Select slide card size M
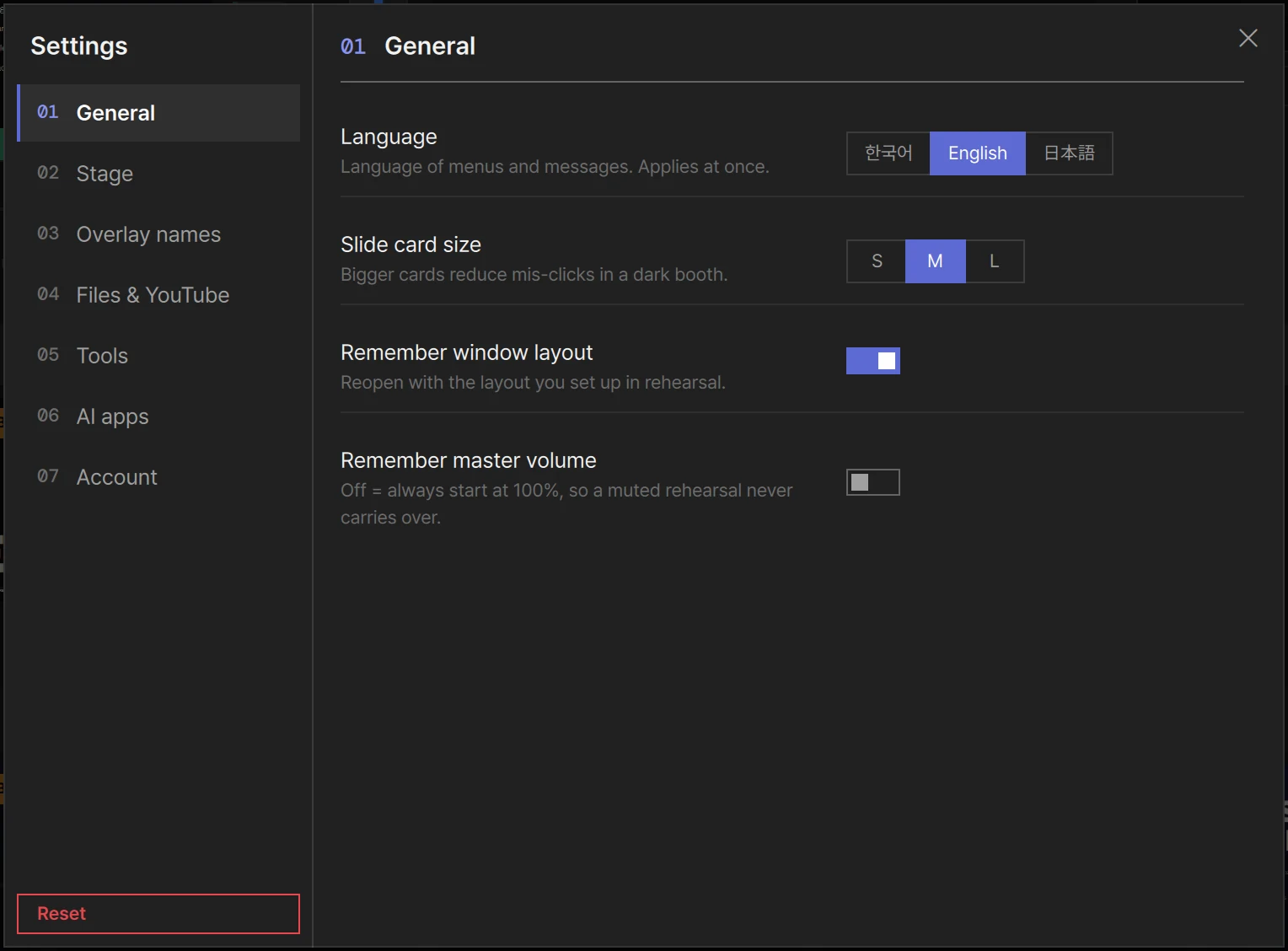The width and height of the screenshot is (1288, 951). coord(936,261)
